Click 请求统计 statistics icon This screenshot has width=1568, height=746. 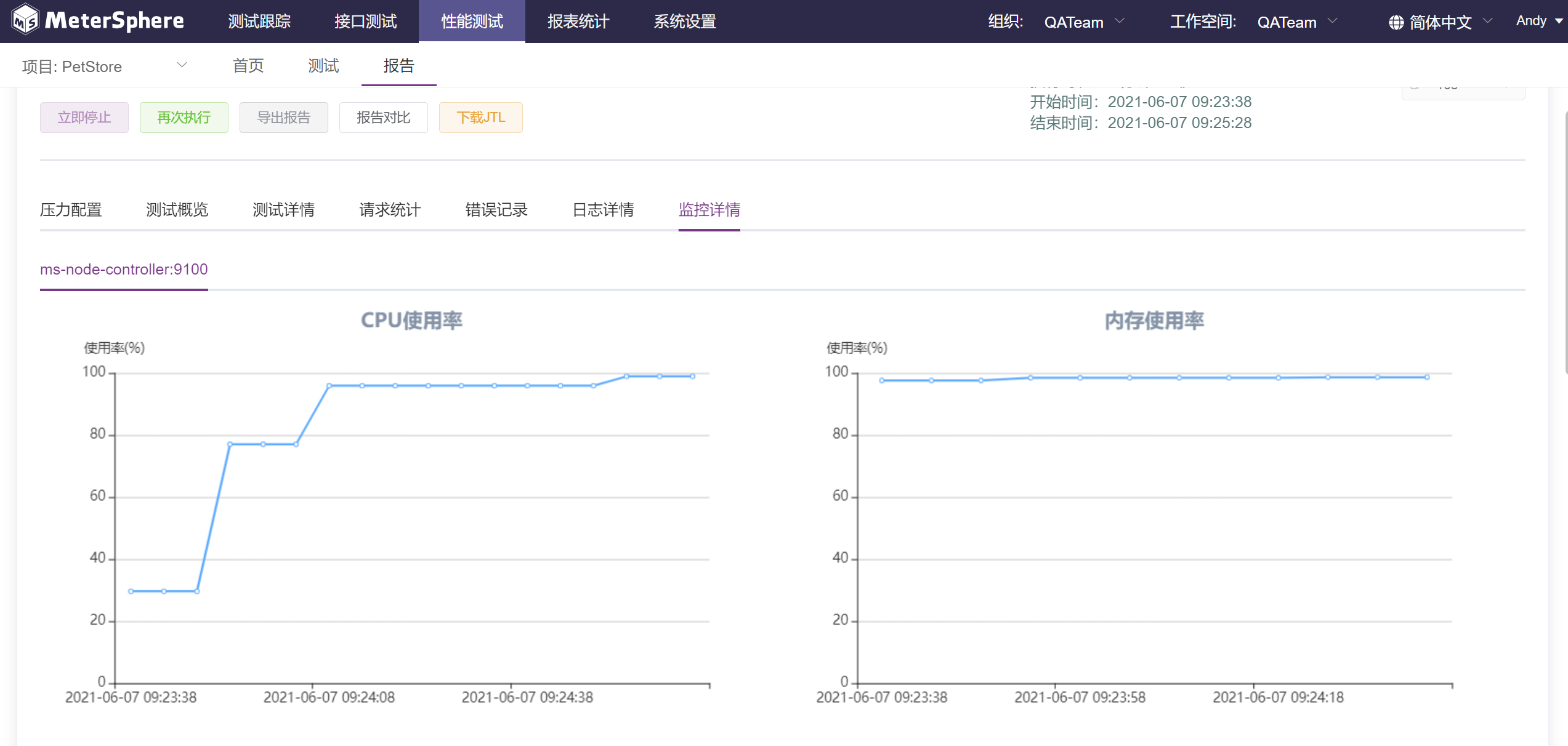click(x=390, y=210)
